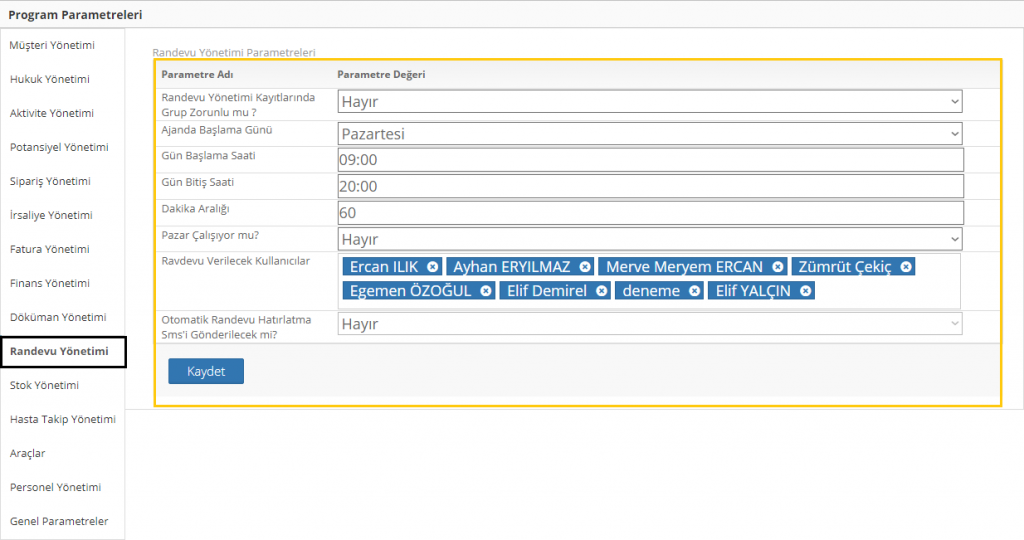
Task: Delete the Merve Meryem ERCAN tag
Action: [778, 267]
